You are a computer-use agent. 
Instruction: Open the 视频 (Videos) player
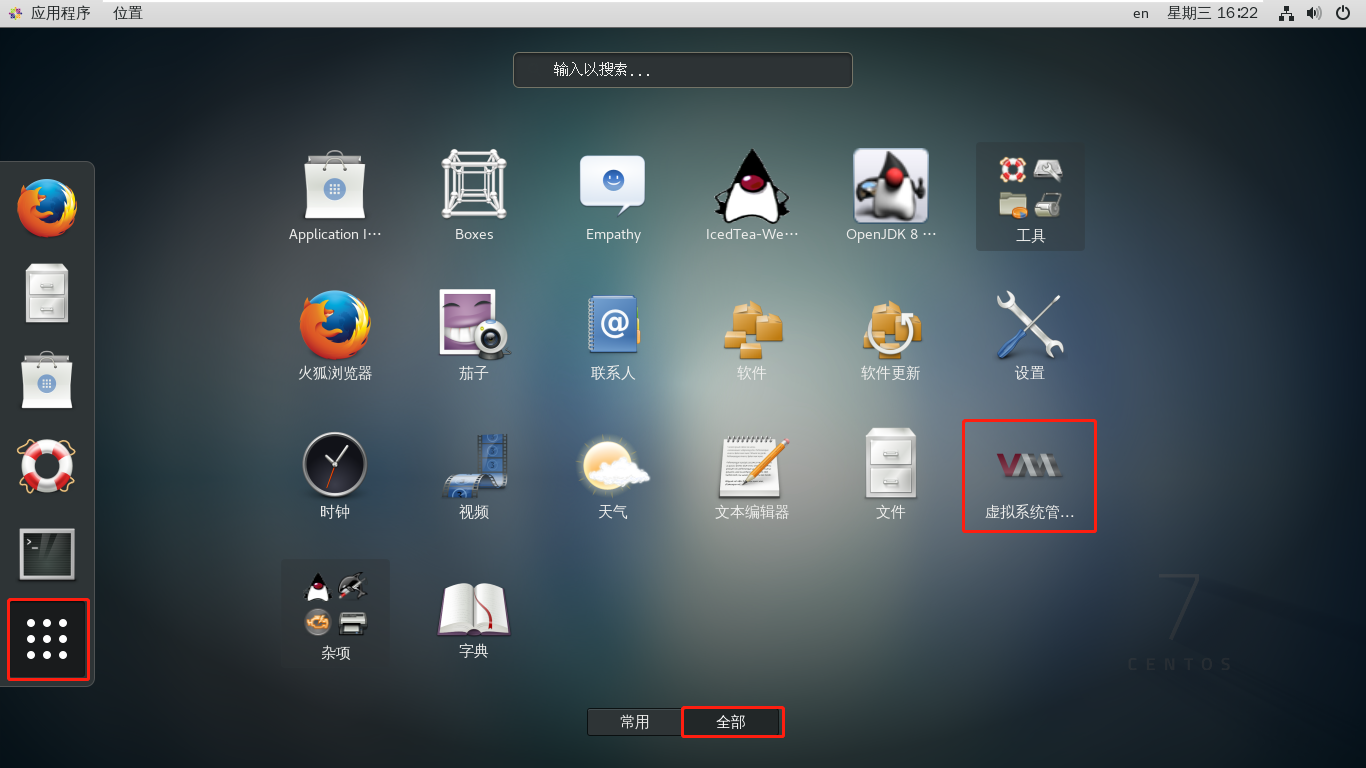[x=474, y=474]
